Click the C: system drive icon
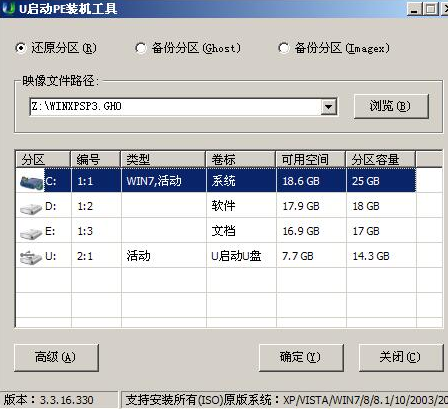 (32, 182)
